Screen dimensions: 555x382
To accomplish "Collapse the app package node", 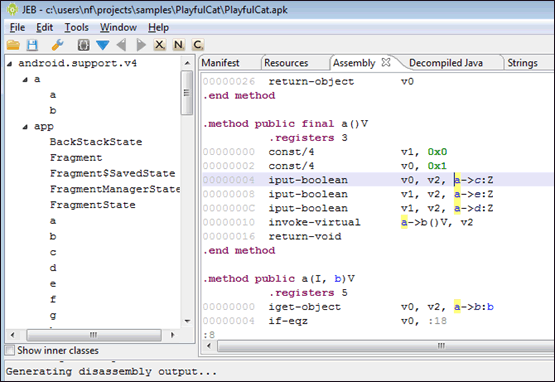I will tap(25, 127).
